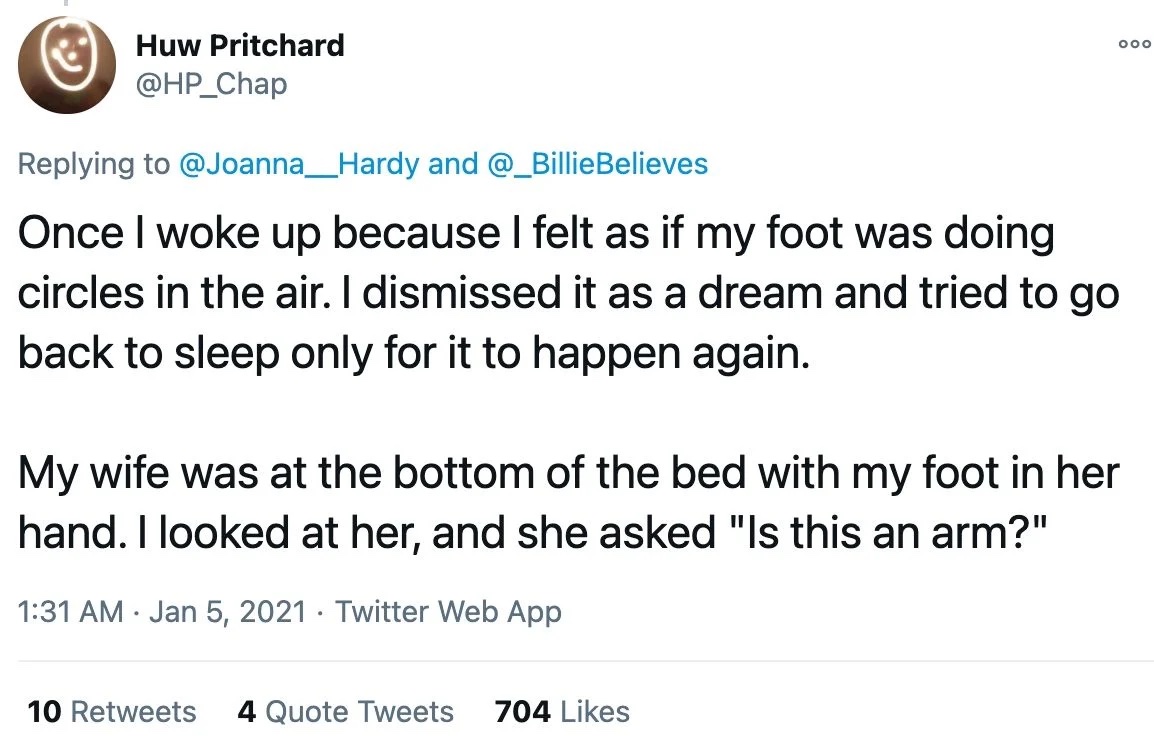The width and height of the screenshot is (1154, 738).
Task: Open the @_BillieBelieves mention
Action: (x=598, y=163)
